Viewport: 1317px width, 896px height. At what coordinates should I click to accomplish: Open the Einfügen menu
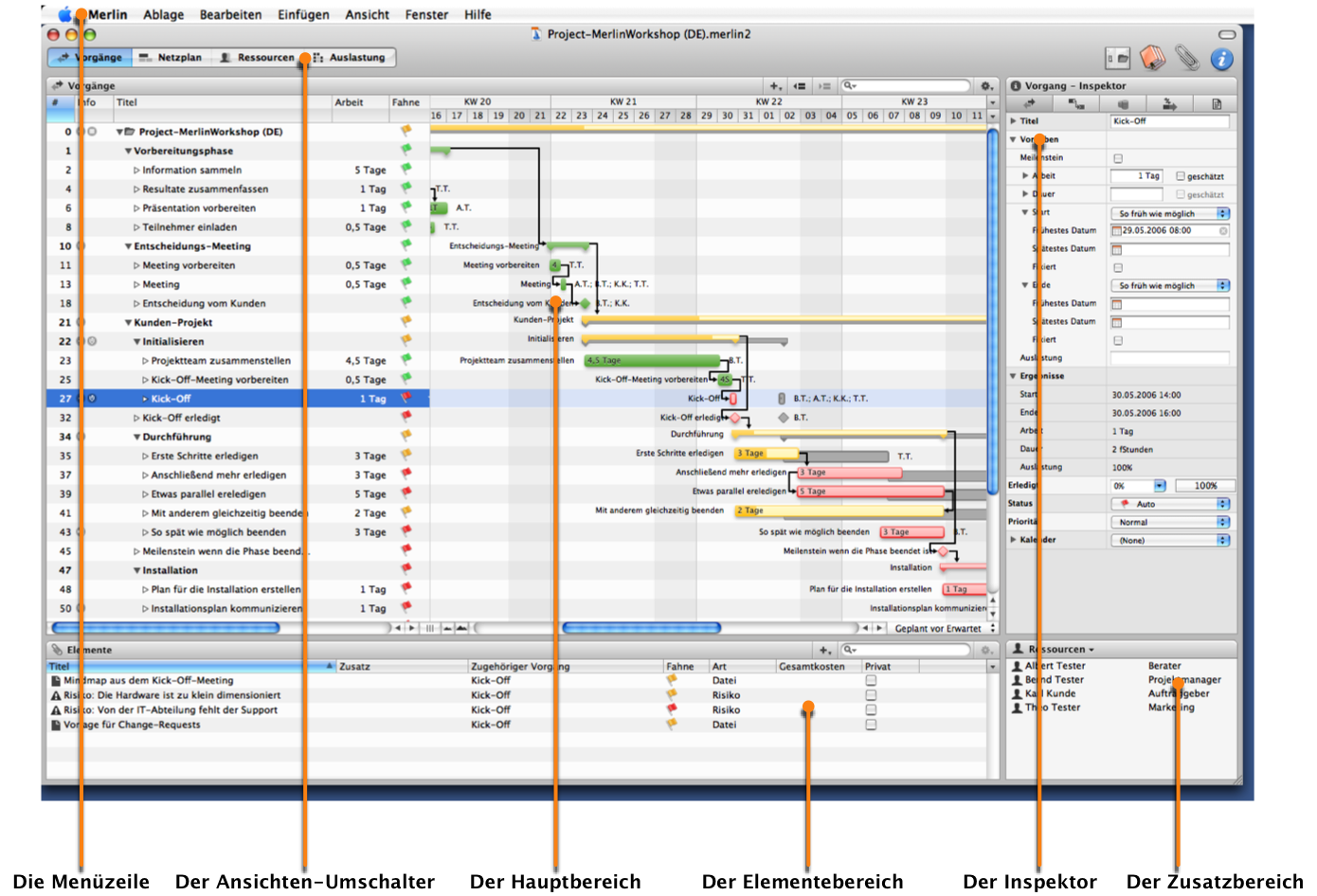303,14
